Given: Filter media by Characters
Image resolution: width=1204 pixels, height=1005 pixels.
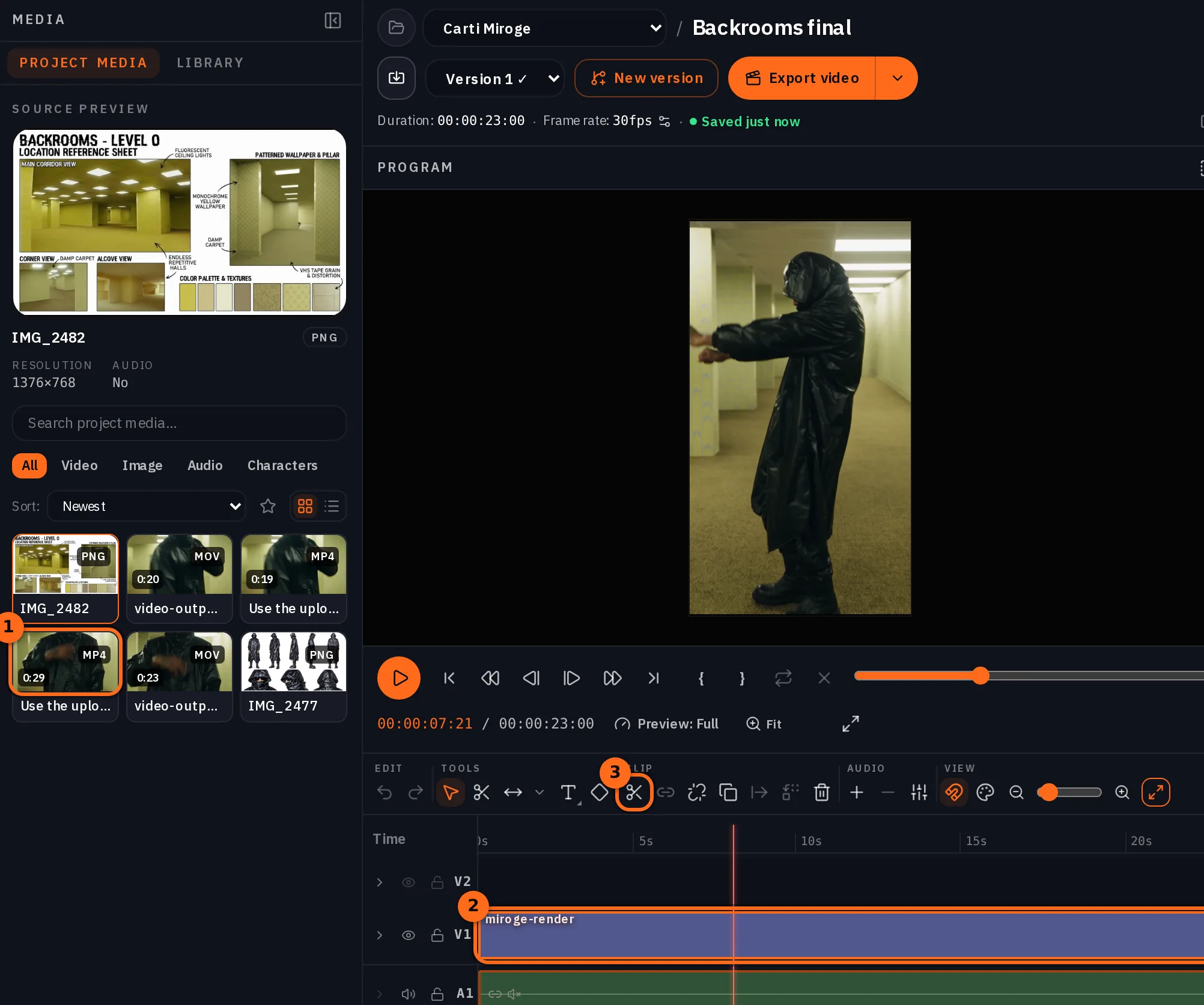Looking at the screenshot, I should (282, 465).
